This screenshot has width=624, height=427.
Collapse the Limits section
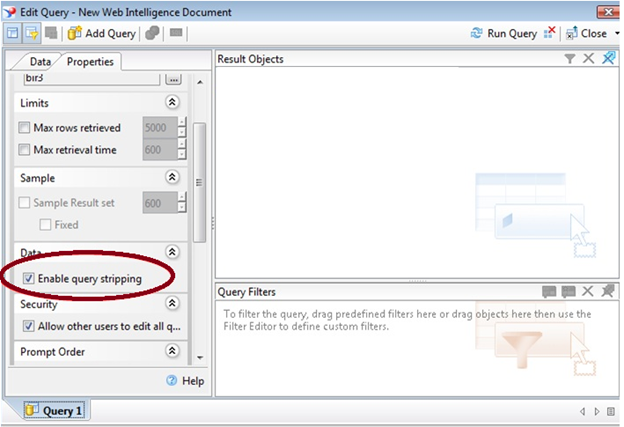172,102
